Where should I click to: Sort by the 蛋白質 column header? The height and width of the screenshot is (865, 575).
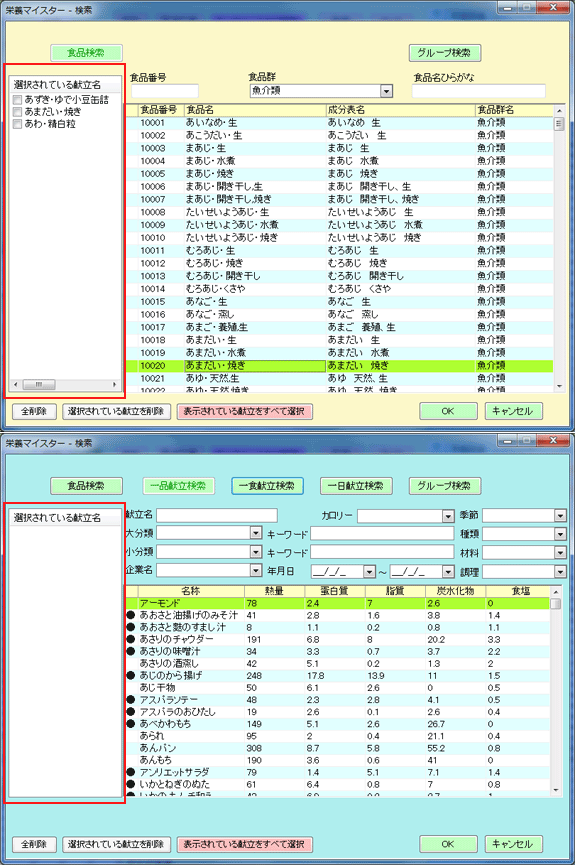(x=335, y=591)
